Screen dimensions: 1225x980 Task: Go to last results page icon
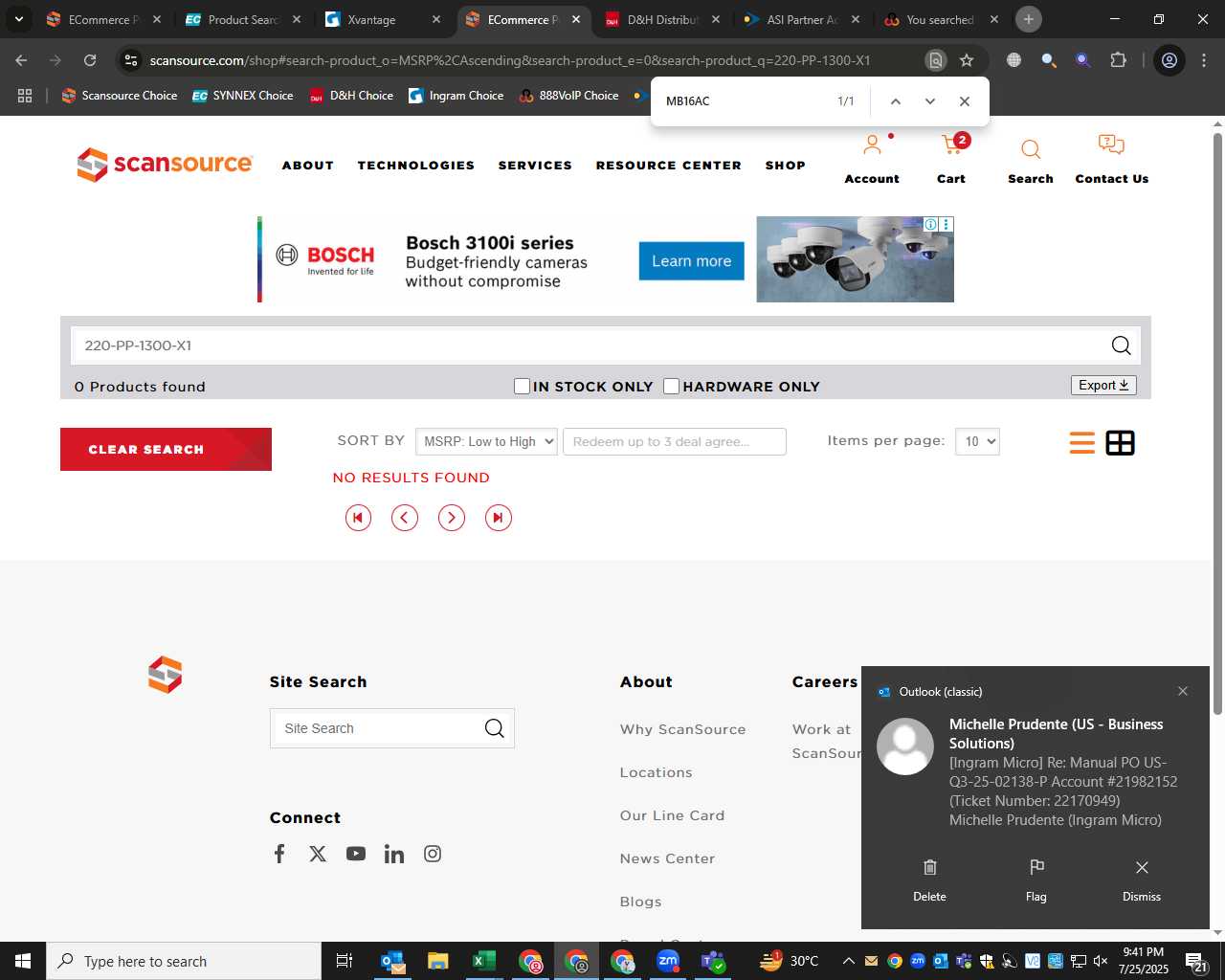[x=499, y=518]
